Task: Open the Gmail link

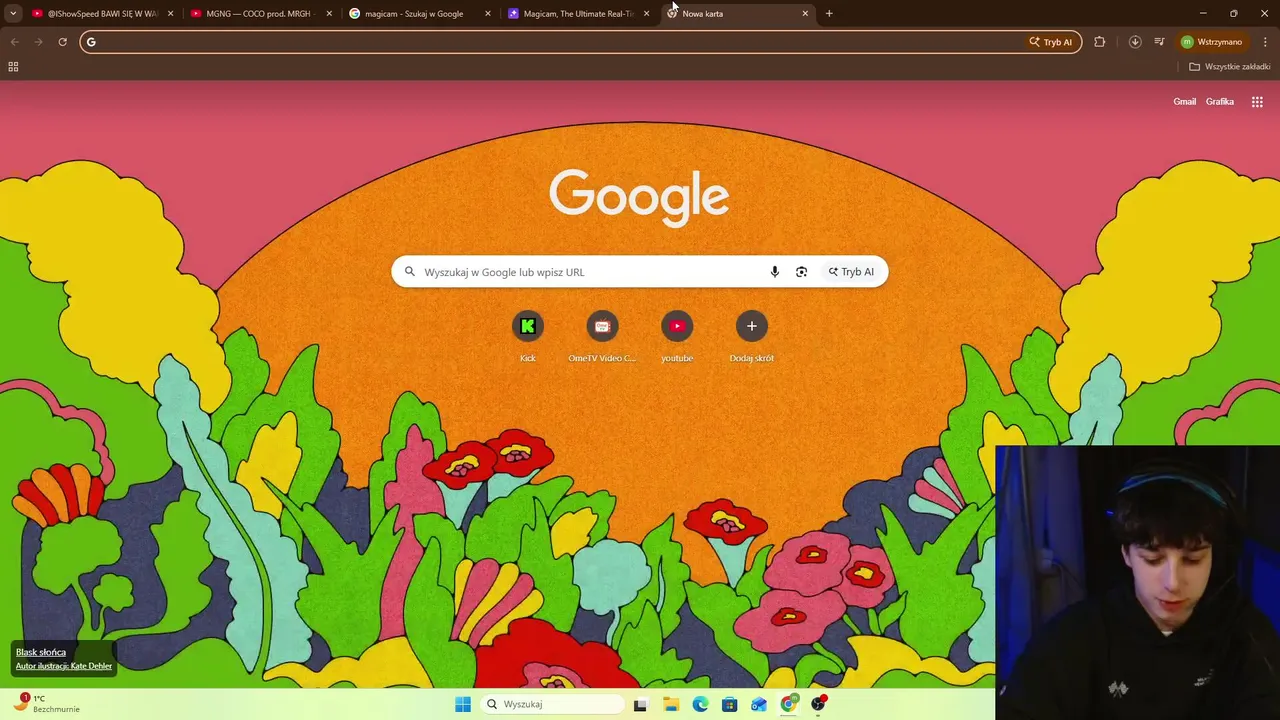Action: [x=1185, y=102]
